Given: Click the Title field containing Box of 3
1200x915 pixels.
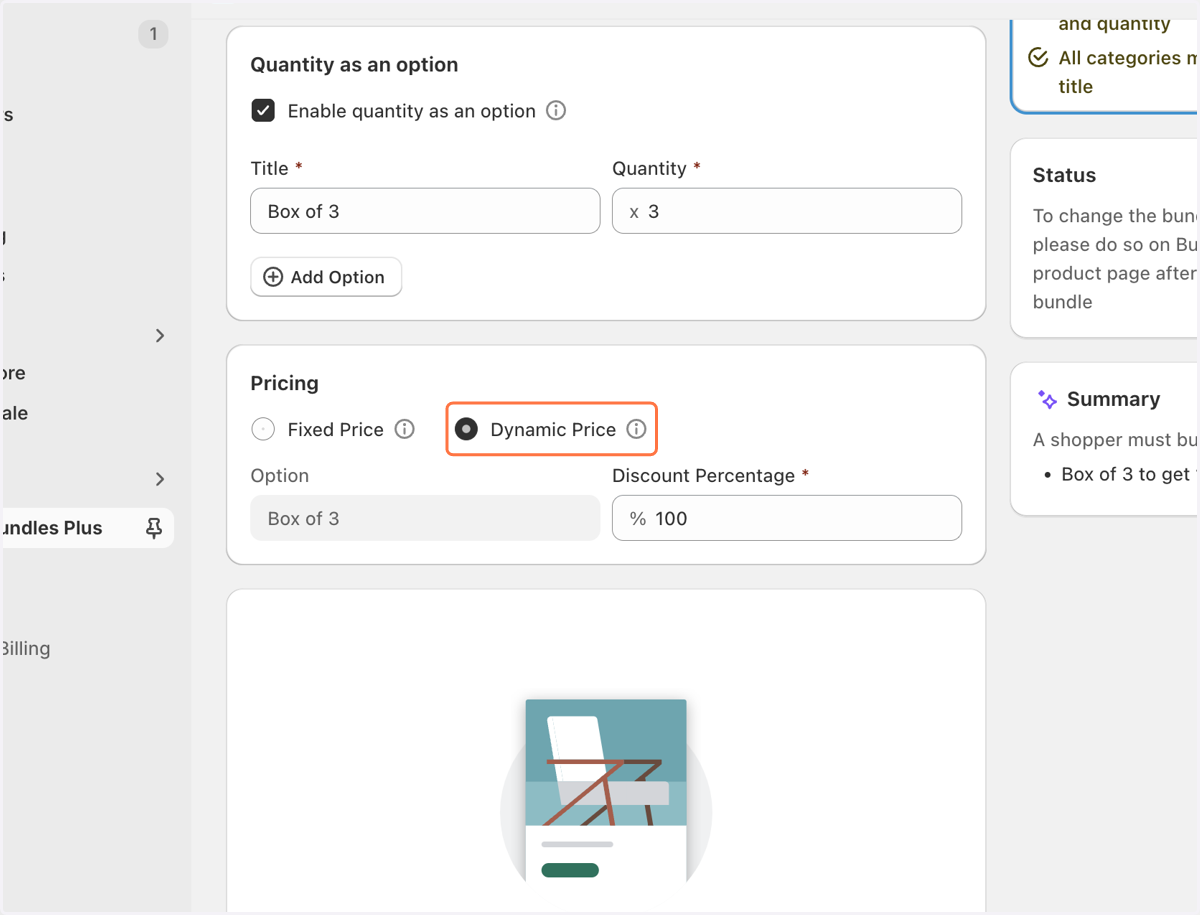Looking at the screenshot, I should pos(425,211).
